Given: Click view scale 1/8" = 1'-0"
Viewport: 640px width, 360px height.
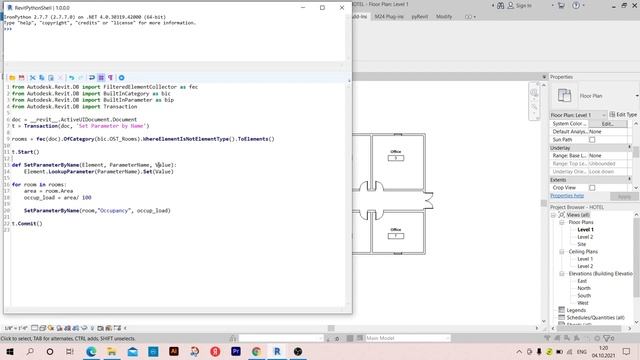Looking at the screenshot, I should click(16, 328).
